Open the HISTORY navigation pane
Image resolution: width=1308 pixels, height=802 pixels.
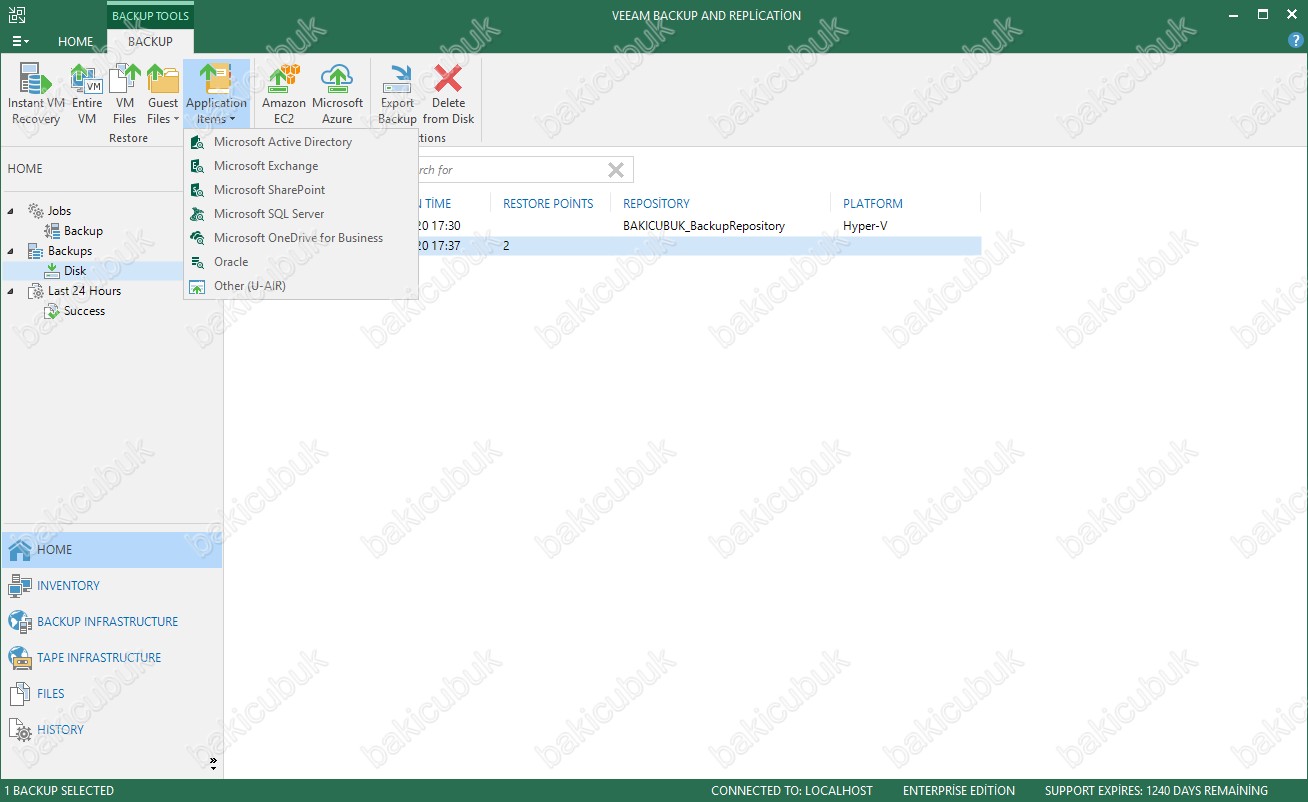coord(111,730)
